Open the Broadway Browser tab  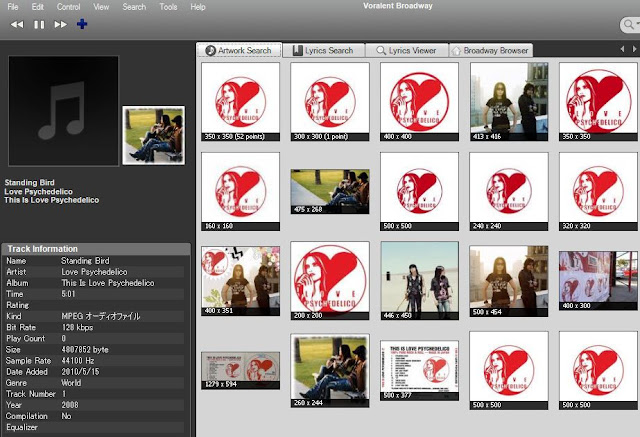(x=491, y=49)
